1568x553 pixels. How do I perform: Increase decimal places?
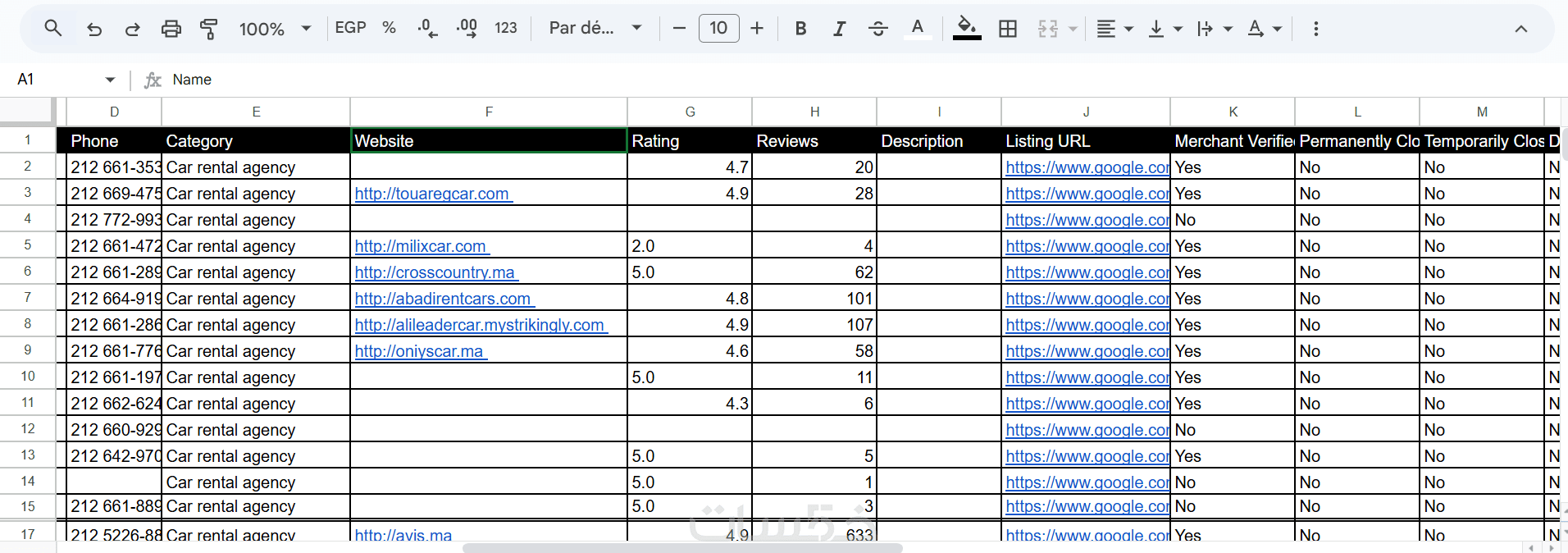point(467,29)
